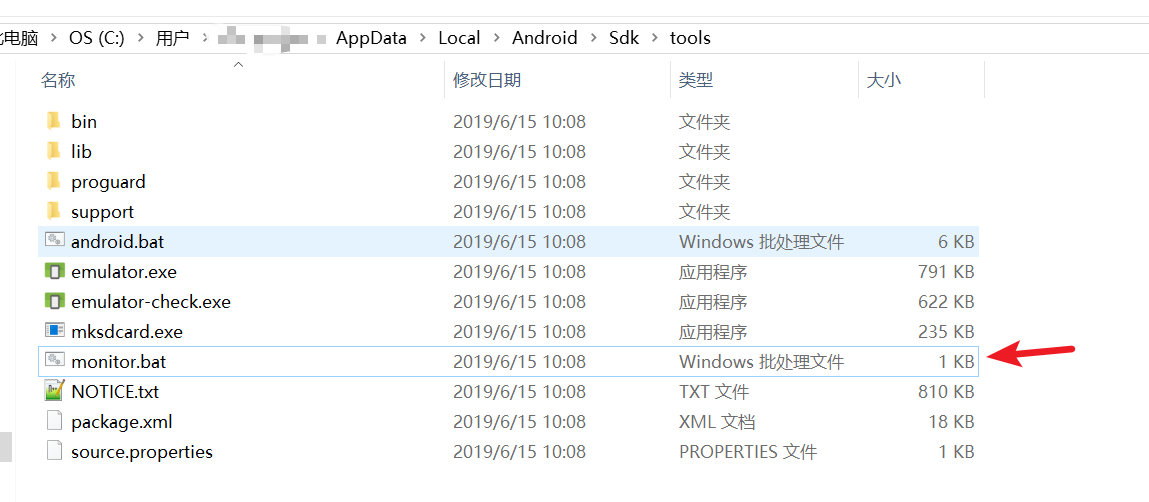Select the emulator-check.exe file name

click(151, 302)
